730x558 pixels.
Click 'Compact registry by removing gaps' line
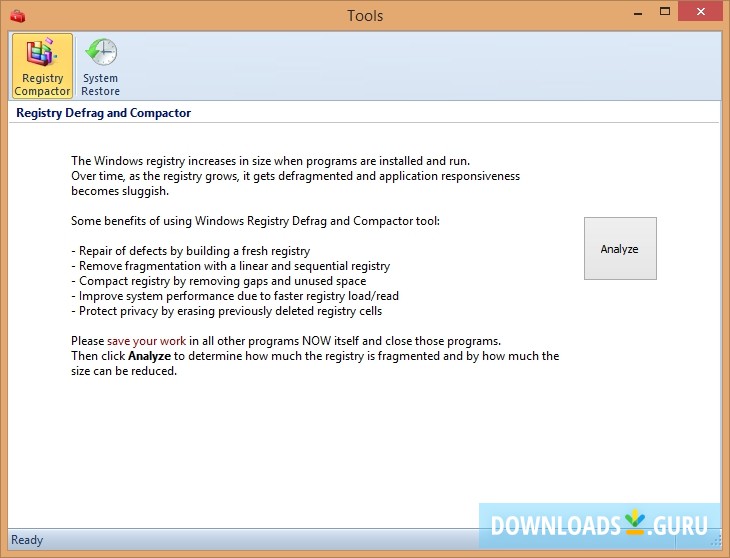pyautogui.click(x=218, y=281)
